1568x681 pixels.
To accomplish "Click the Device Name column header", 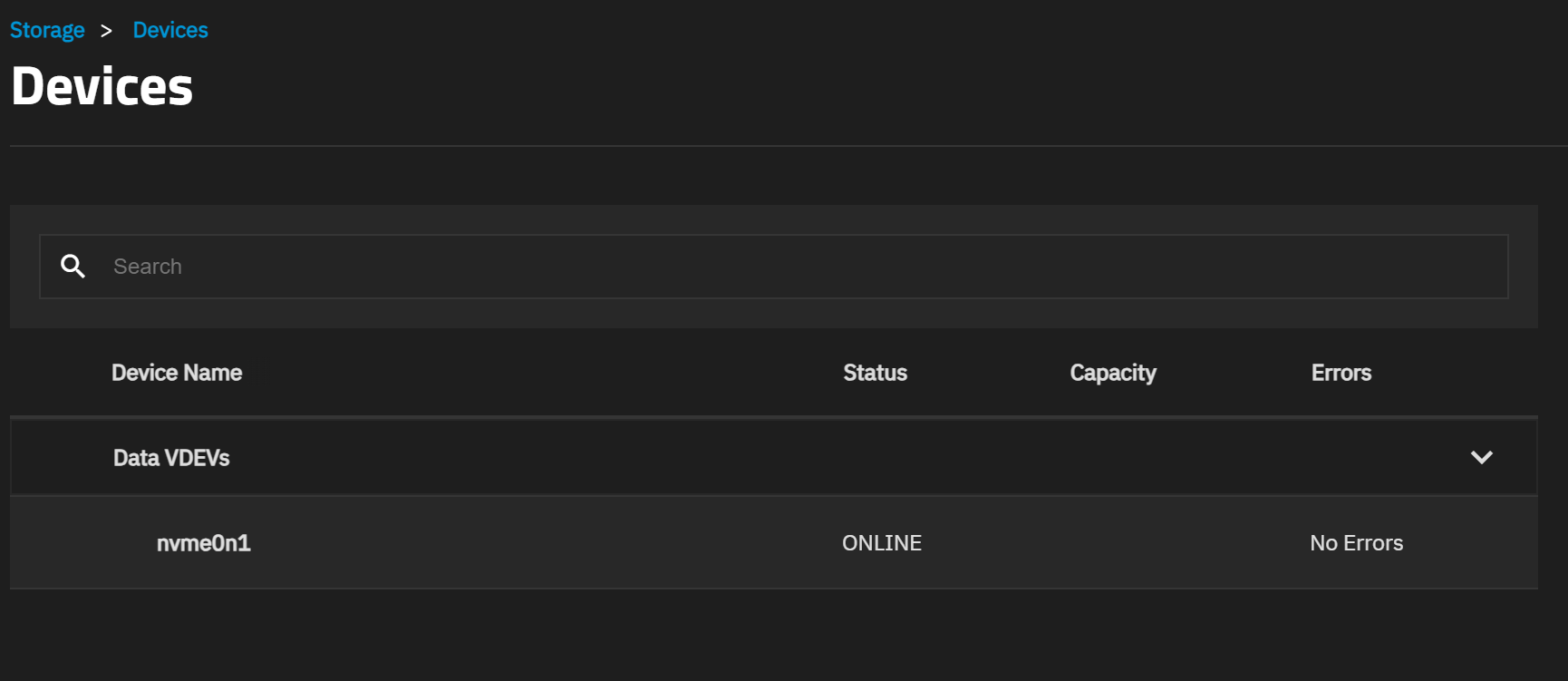I will [177, 373].
